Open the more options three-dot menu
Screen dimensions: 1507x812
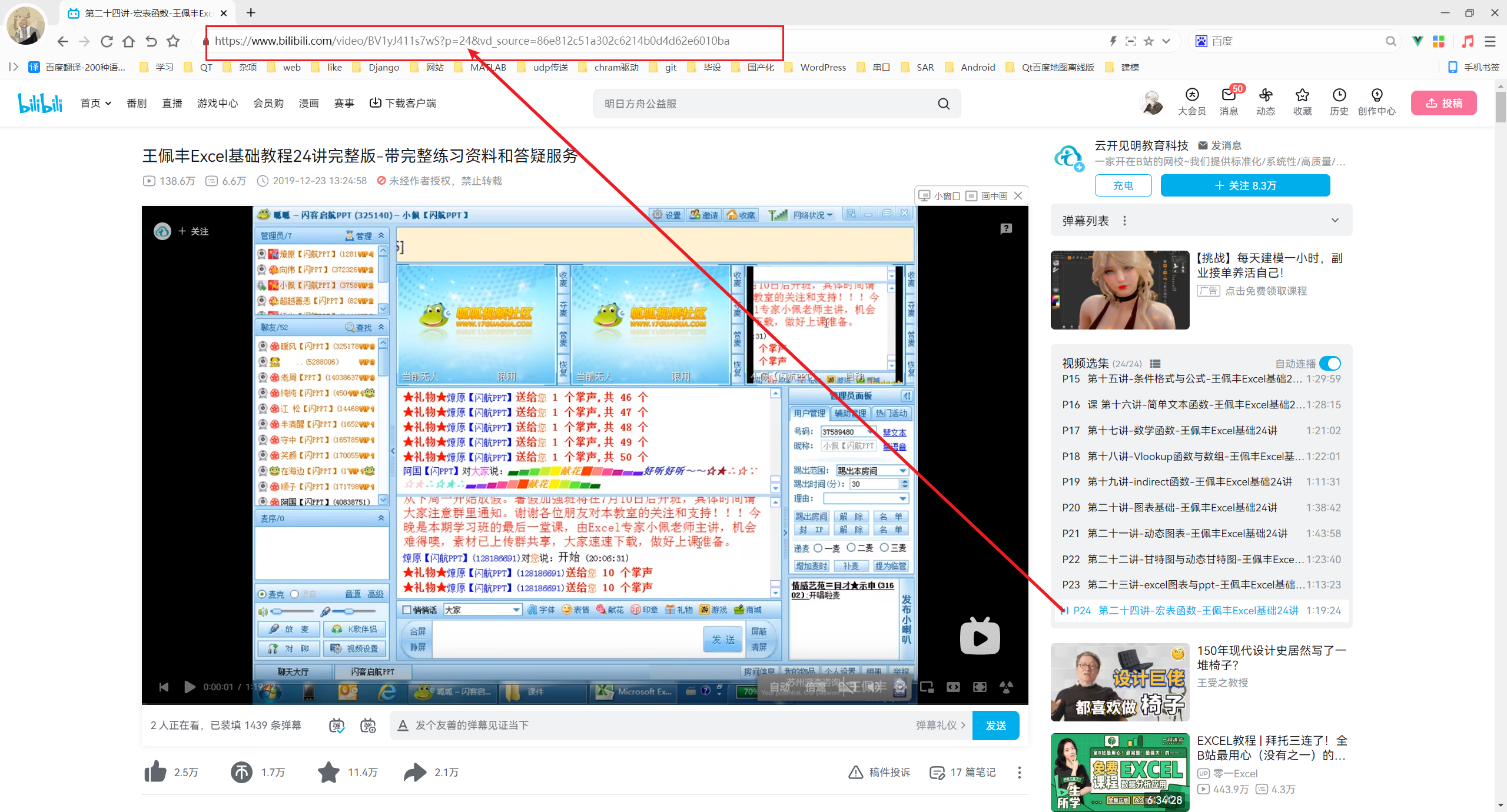click(1019, 772)
